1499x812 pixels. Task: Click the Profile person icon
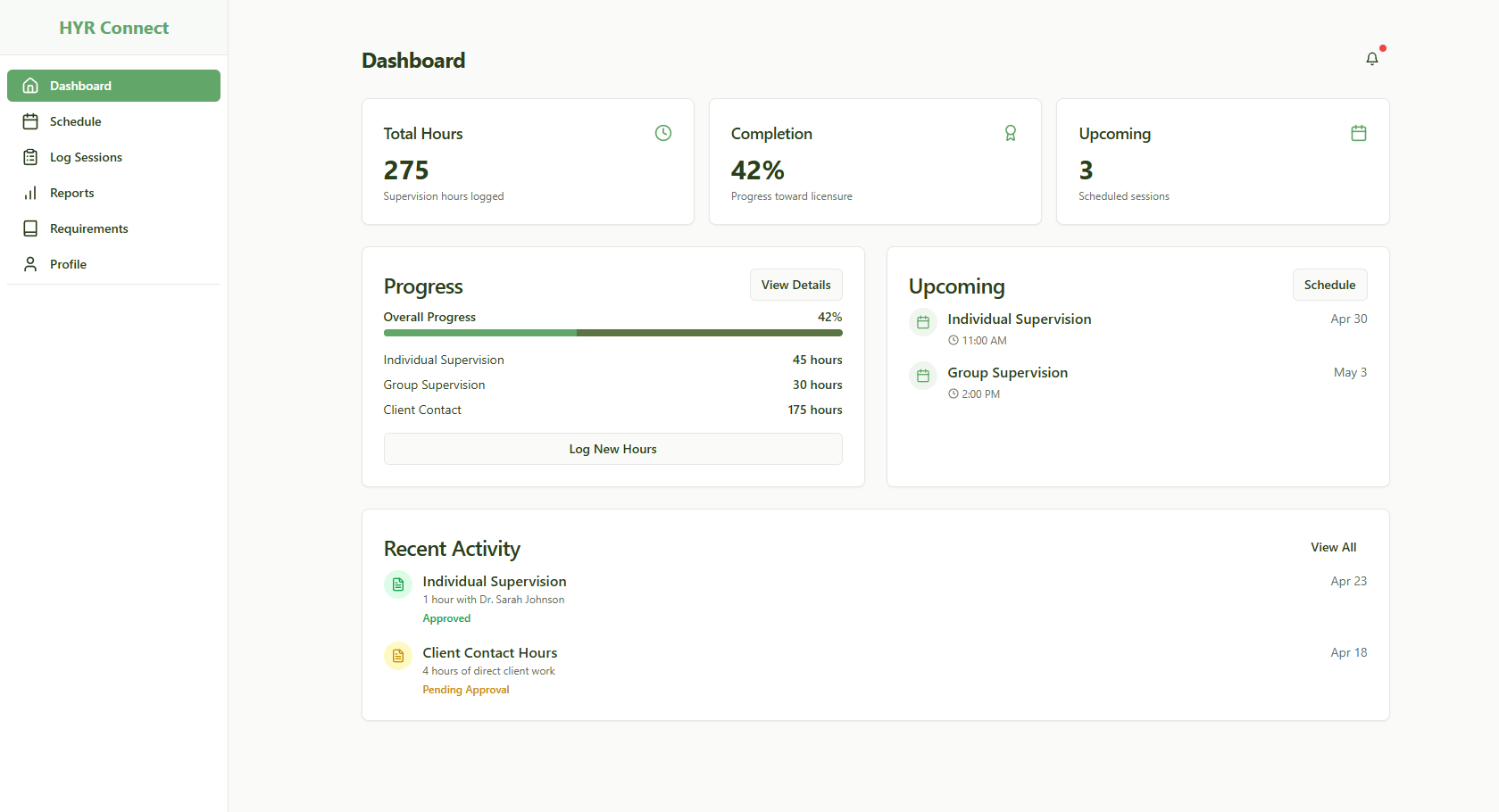(31, 263)
